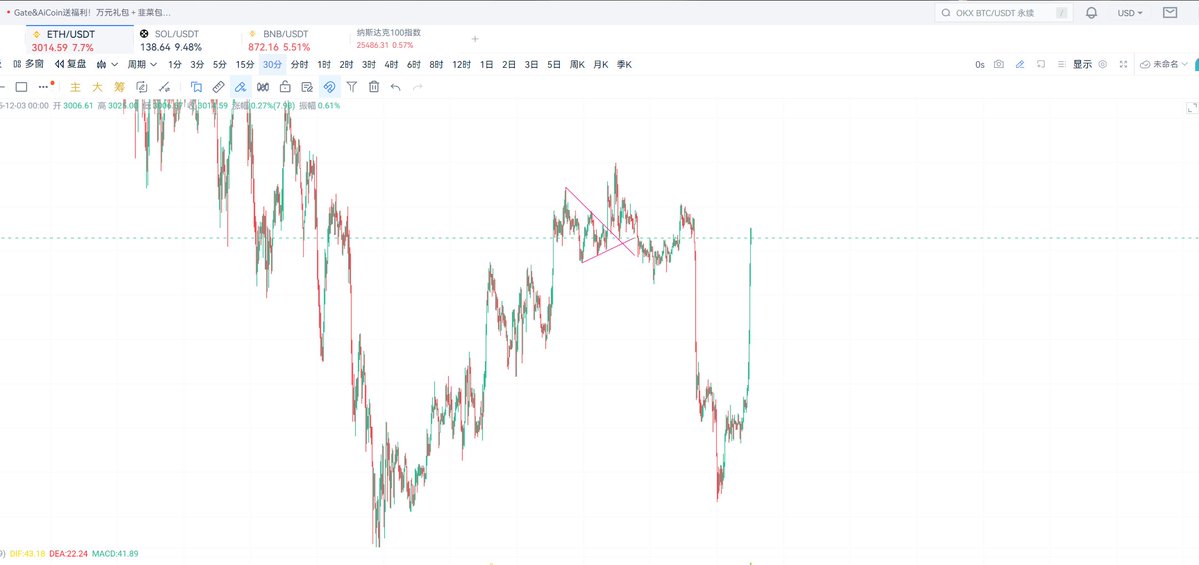Click the DIF:43.18 indicator value
The width and height of the screenshot is (1199, 565).
point(27,554)
